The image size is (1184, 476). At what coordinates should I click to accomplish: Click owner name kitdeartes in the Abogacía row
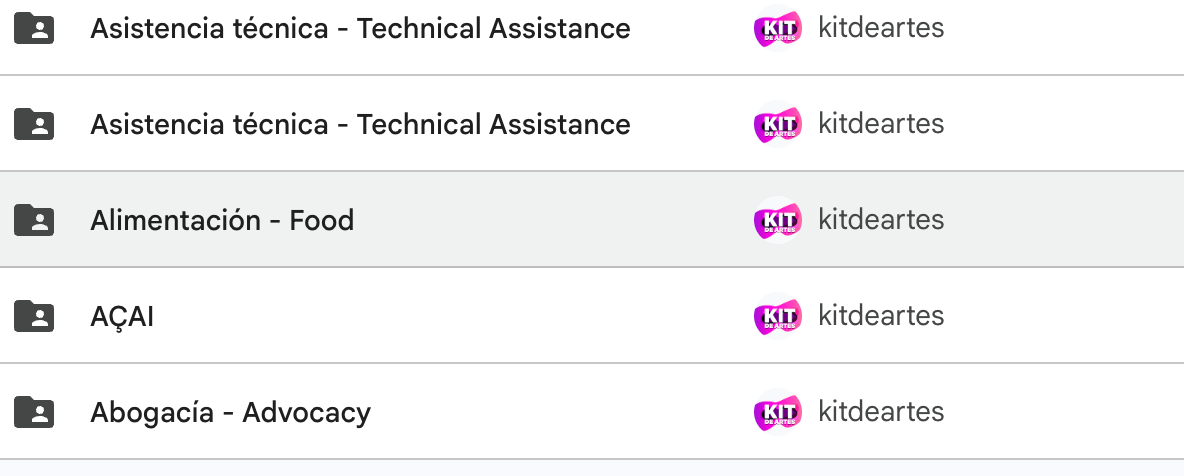click(881, 412)
